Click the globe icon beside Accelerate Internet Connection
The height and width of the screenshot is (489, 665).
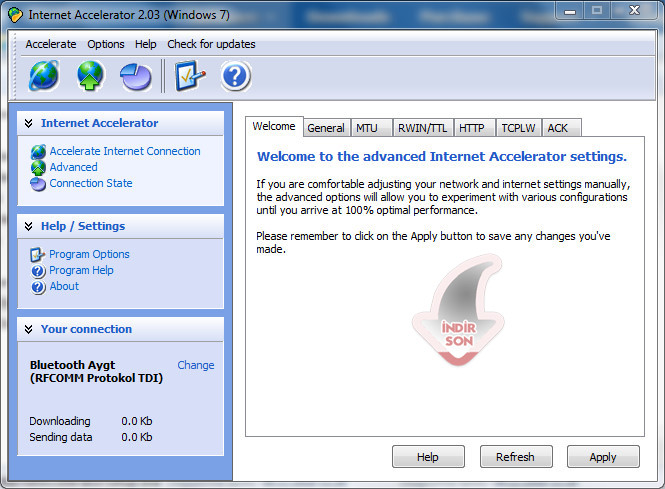38,151
